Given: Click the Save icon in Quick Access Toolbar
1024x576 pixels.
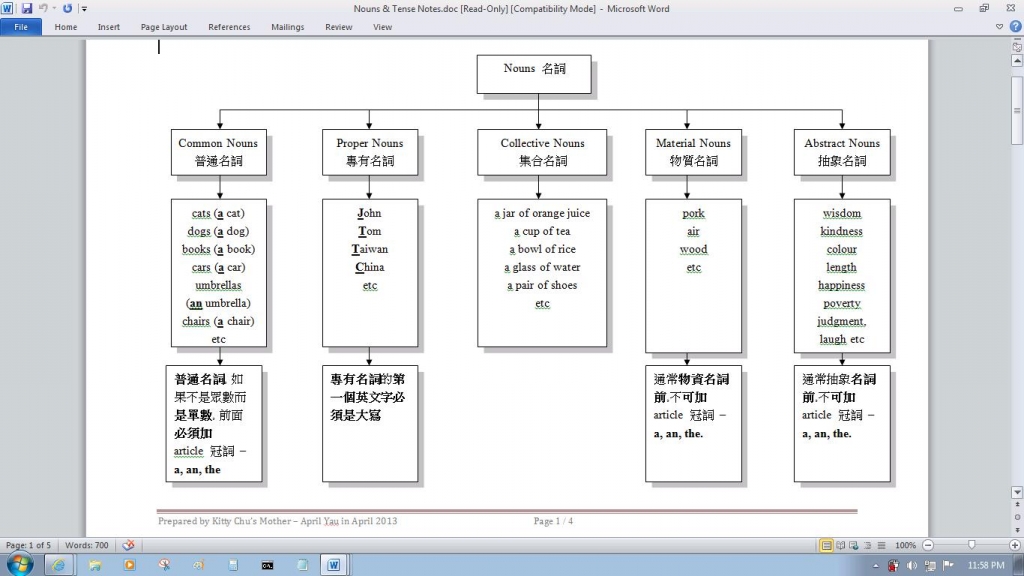Looking at the screenshot, I should [27, 9].
